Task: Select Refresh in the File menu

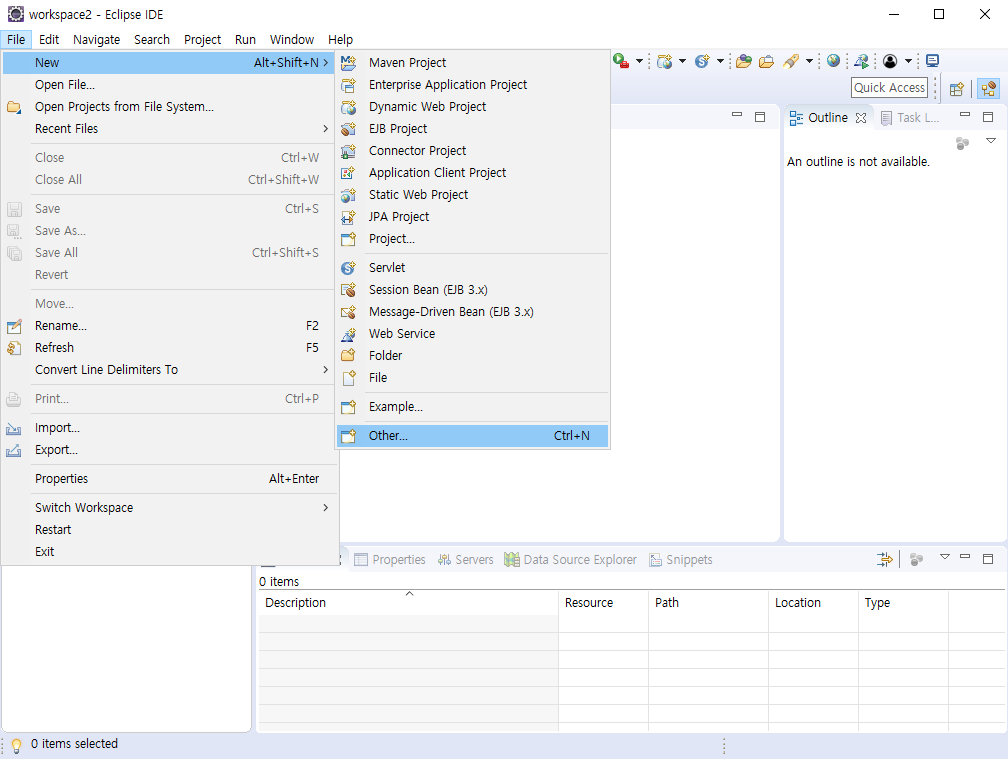Action: click(x=169, y=348)
